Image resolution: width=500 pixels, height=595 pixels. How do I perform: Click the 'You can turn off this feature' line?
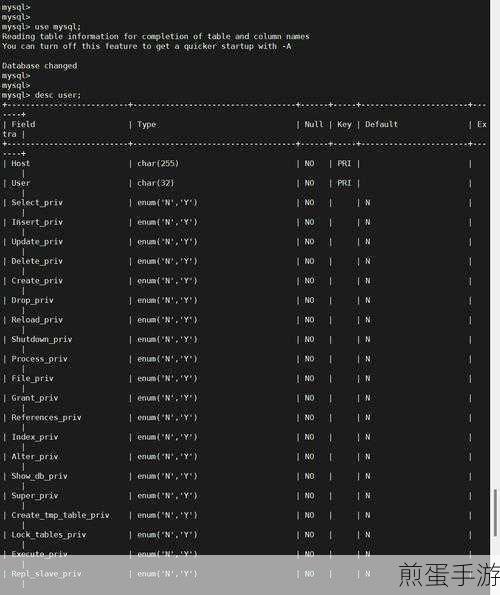[x=146, y=46]
